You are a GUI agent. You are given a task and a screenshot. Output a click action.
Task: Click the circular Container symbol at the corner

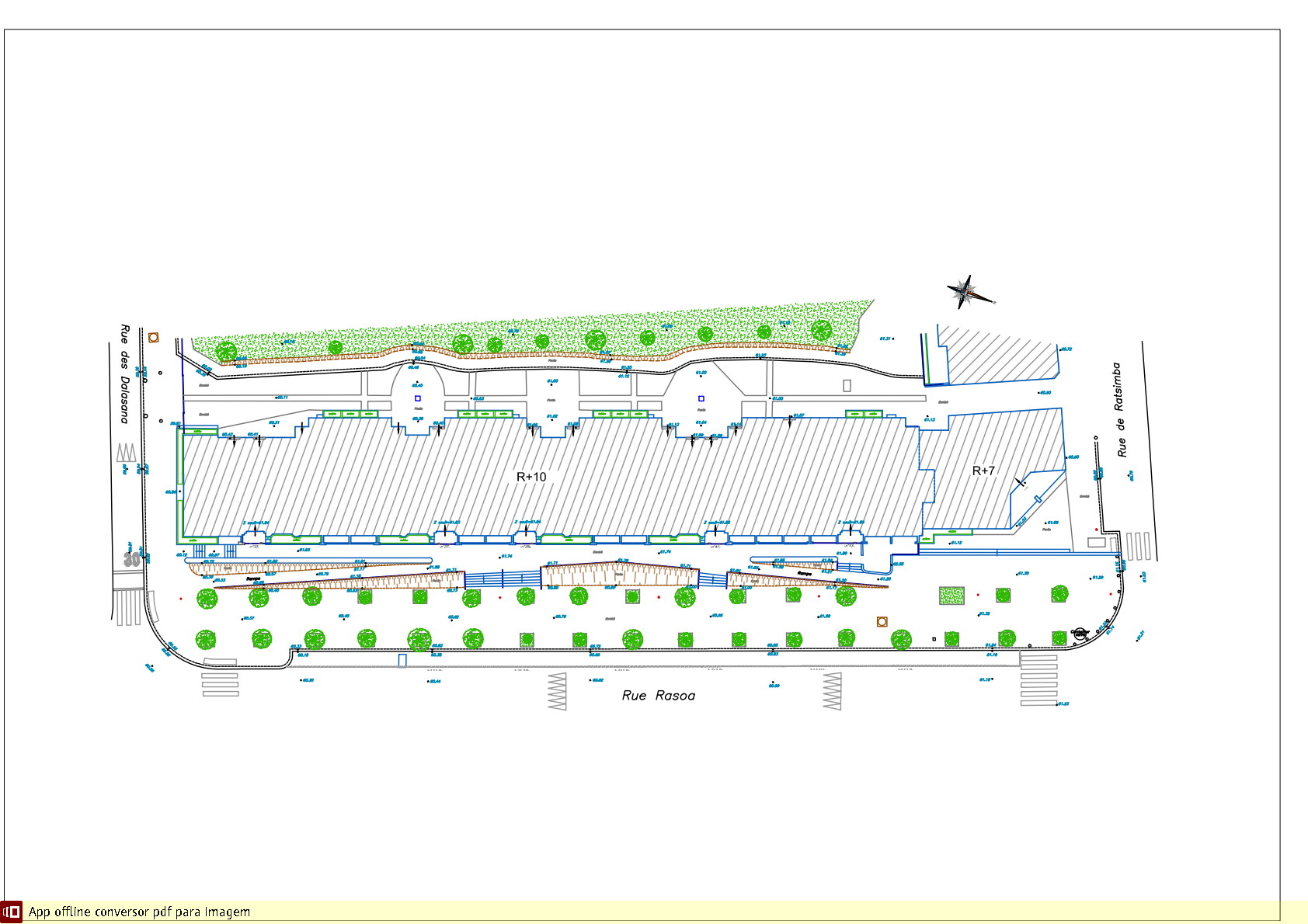tap(1080, 634)
